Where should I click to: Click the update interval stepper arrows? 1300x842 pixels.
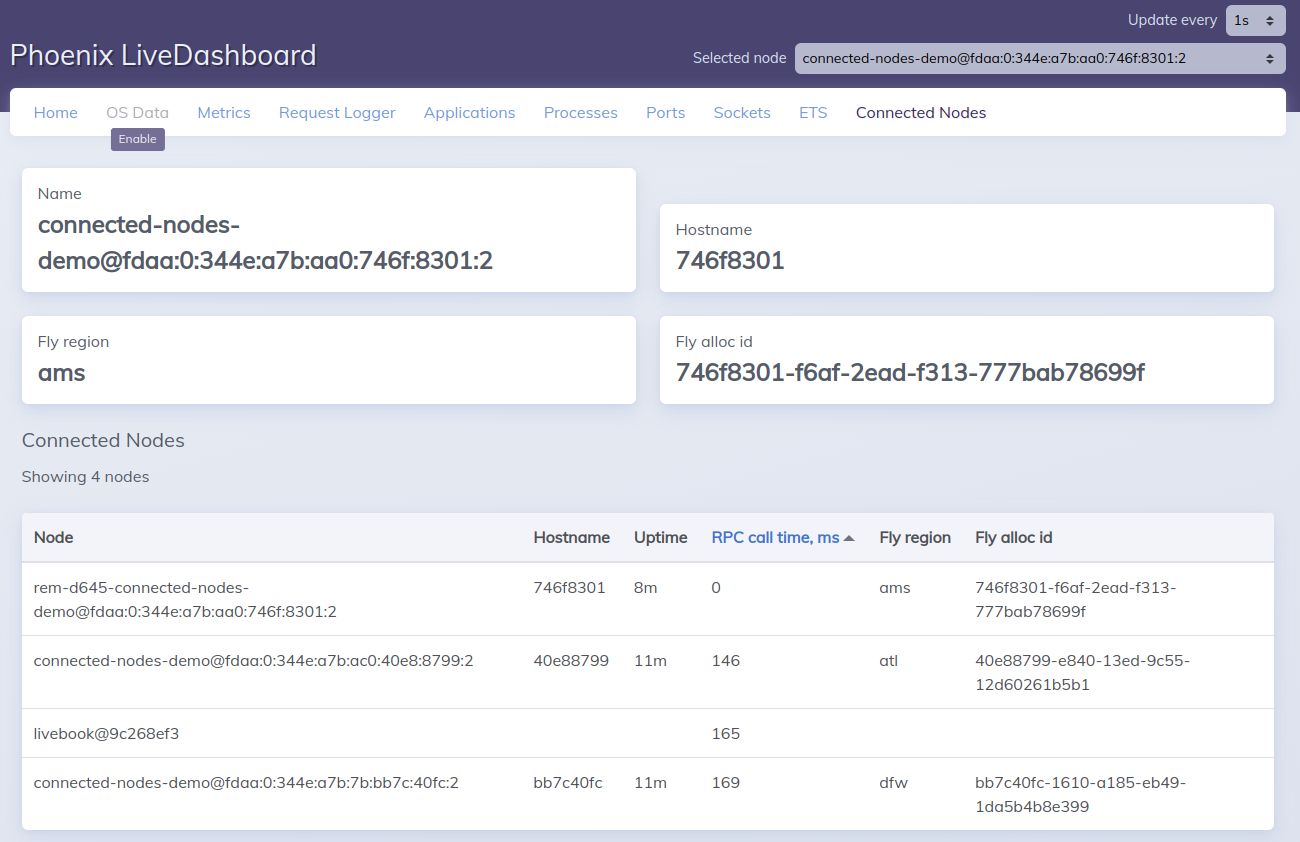pos(1272,20)
